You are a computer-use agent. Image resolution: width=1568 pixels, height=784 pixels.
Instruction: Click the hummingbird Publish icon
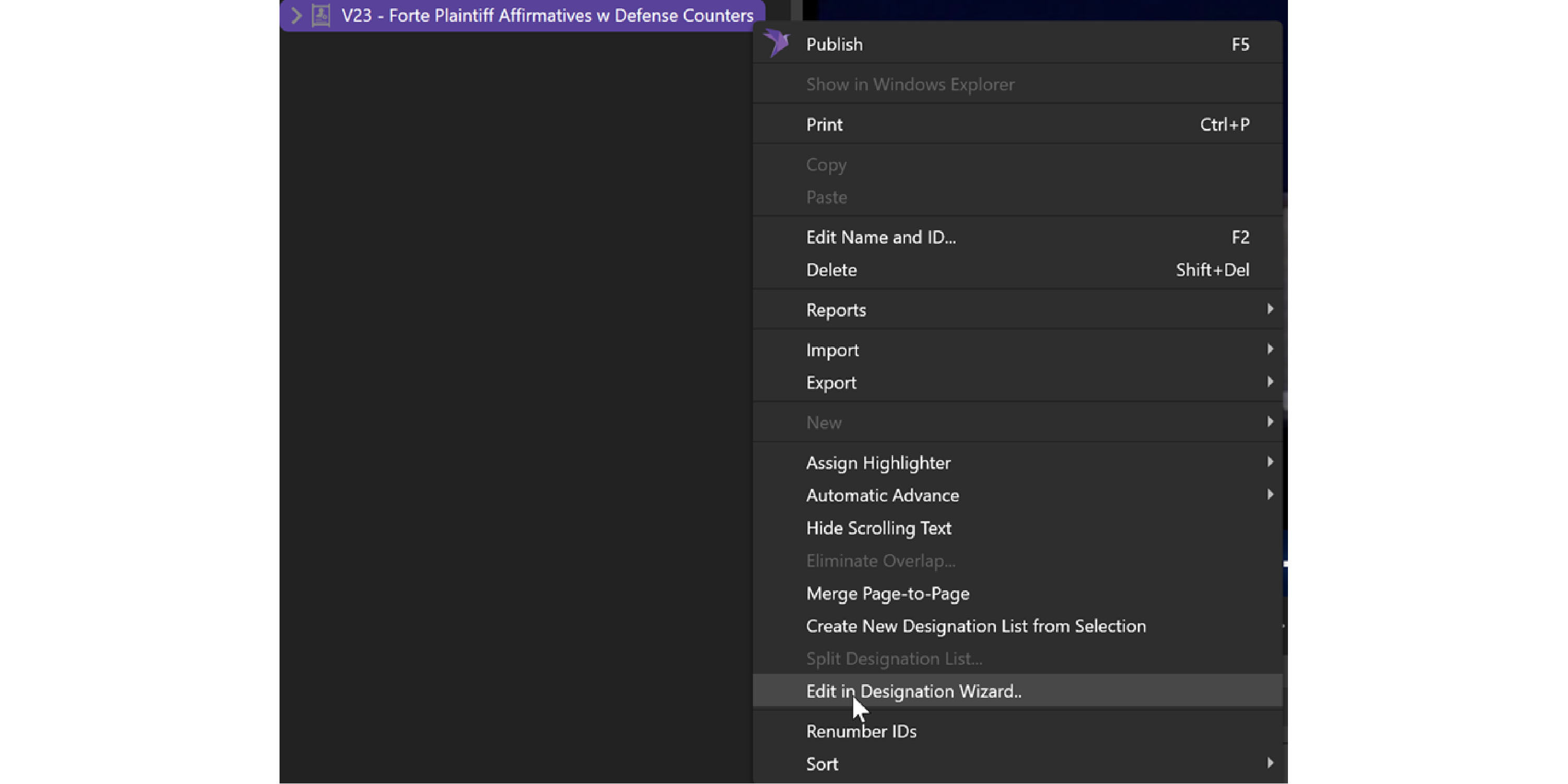click(777, 43)
